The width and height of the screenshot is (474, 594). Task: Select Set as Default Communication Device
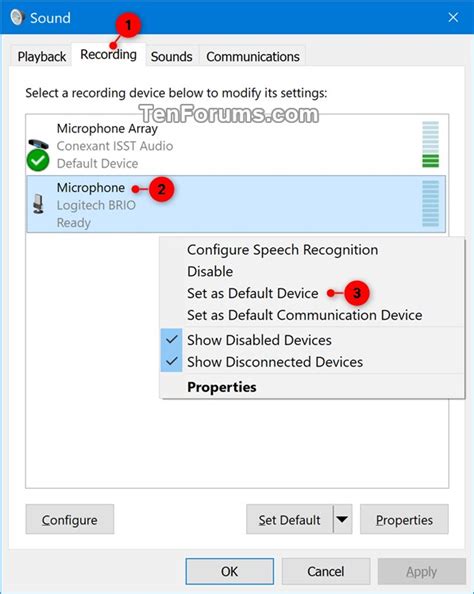coord(305,315)
